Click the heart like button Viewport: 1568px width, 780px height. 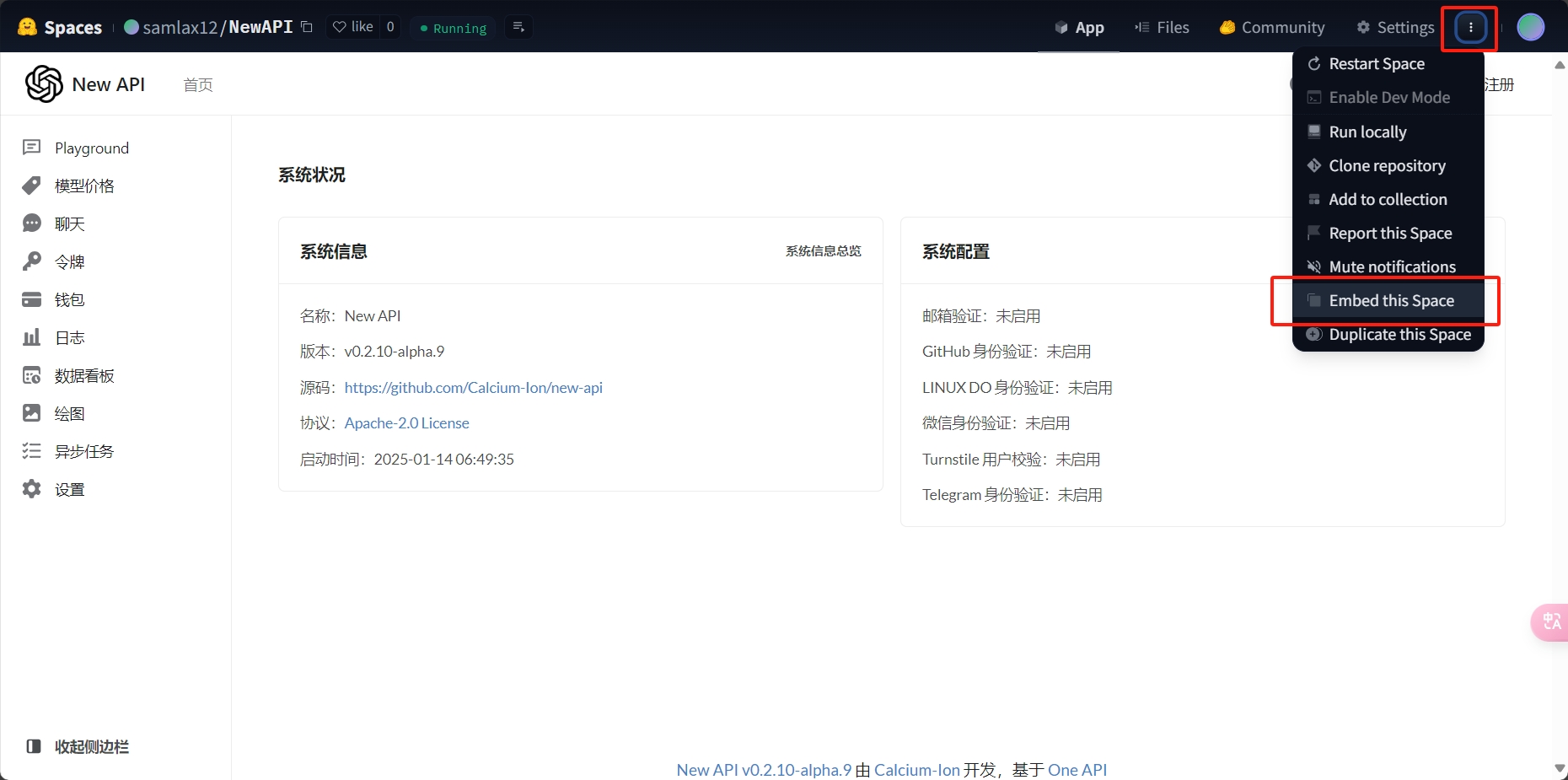click(x=353, y=27)
